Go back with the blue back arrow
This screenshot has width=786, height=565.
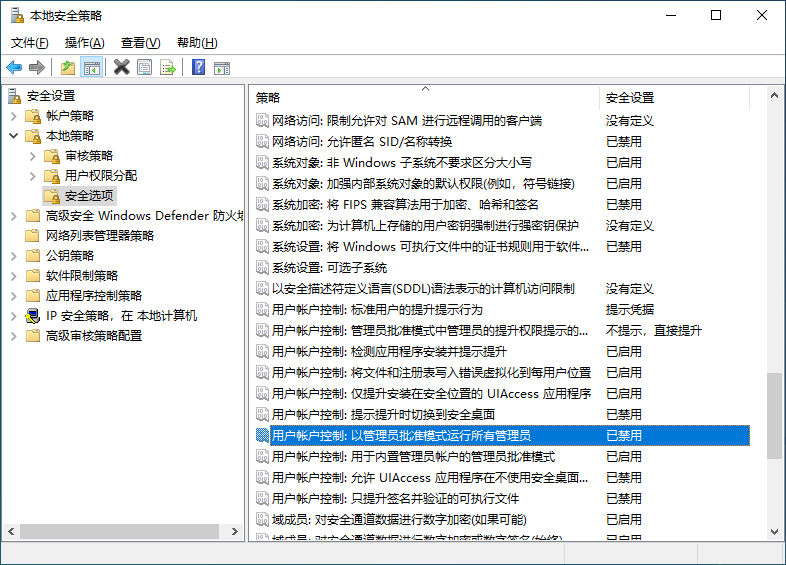point(14,67)
